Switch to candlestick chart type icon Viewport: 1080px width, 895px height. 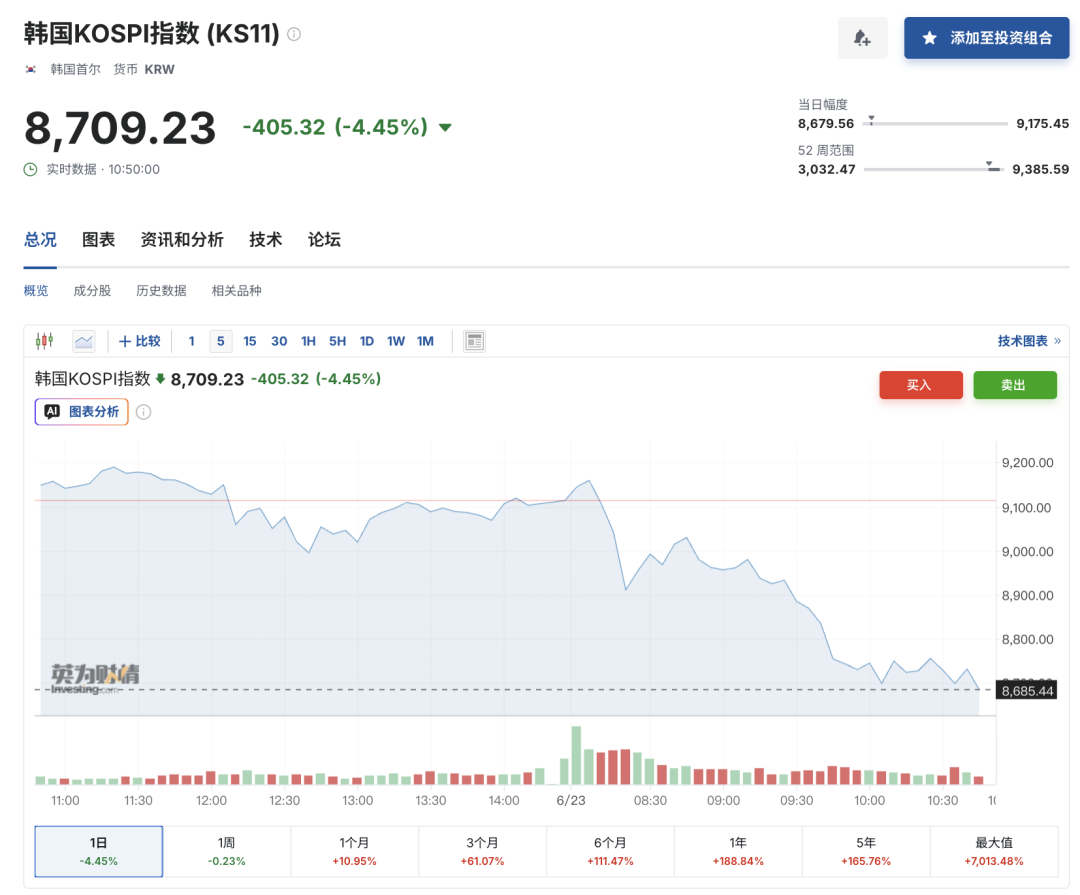click(x=45, y=340)
